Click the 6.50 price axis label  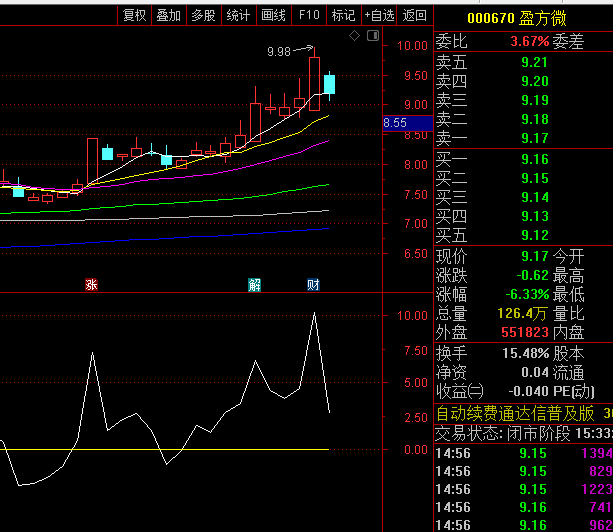coord(416,254)
